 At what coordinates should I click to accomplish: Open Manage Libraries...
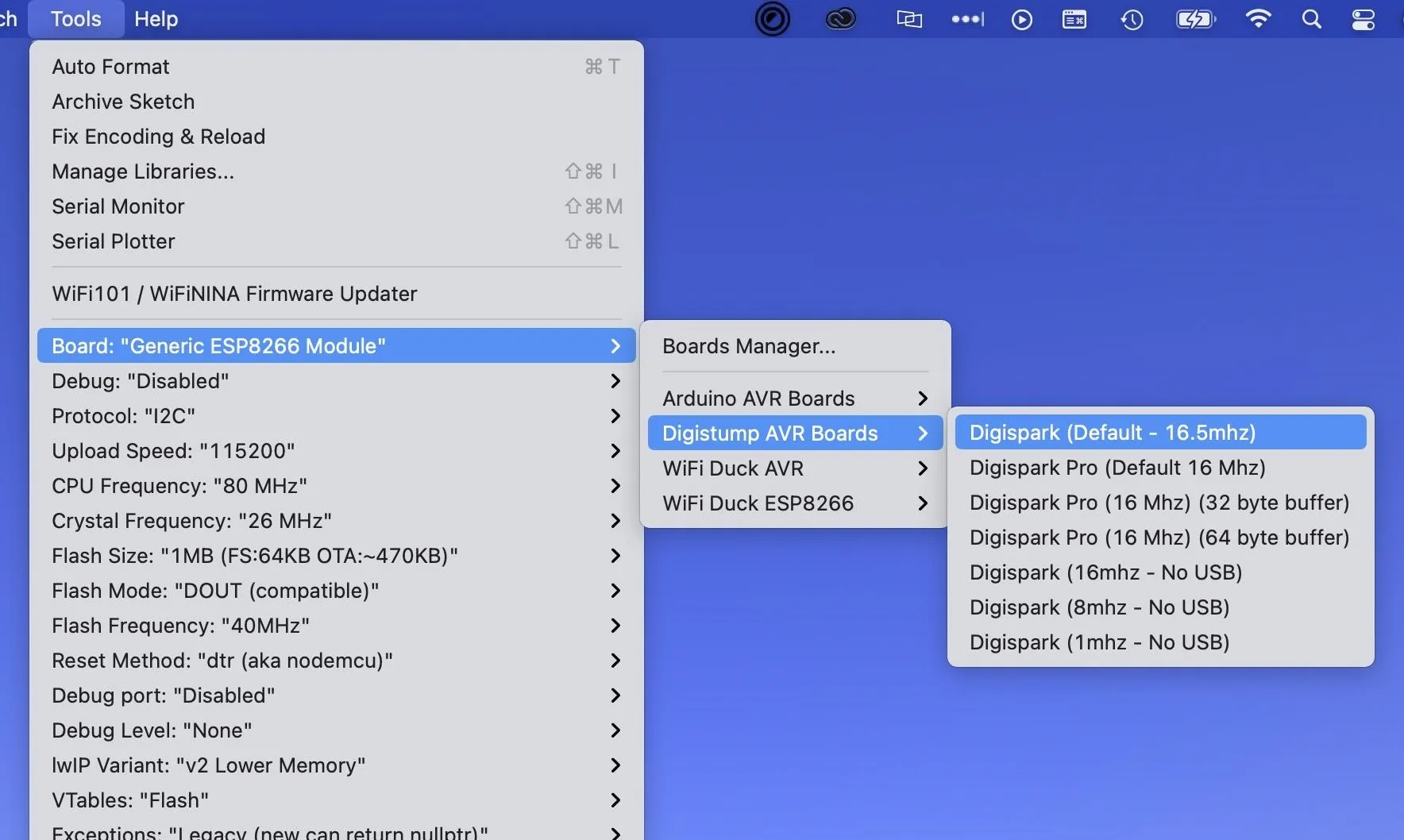[x=337, y=171]
